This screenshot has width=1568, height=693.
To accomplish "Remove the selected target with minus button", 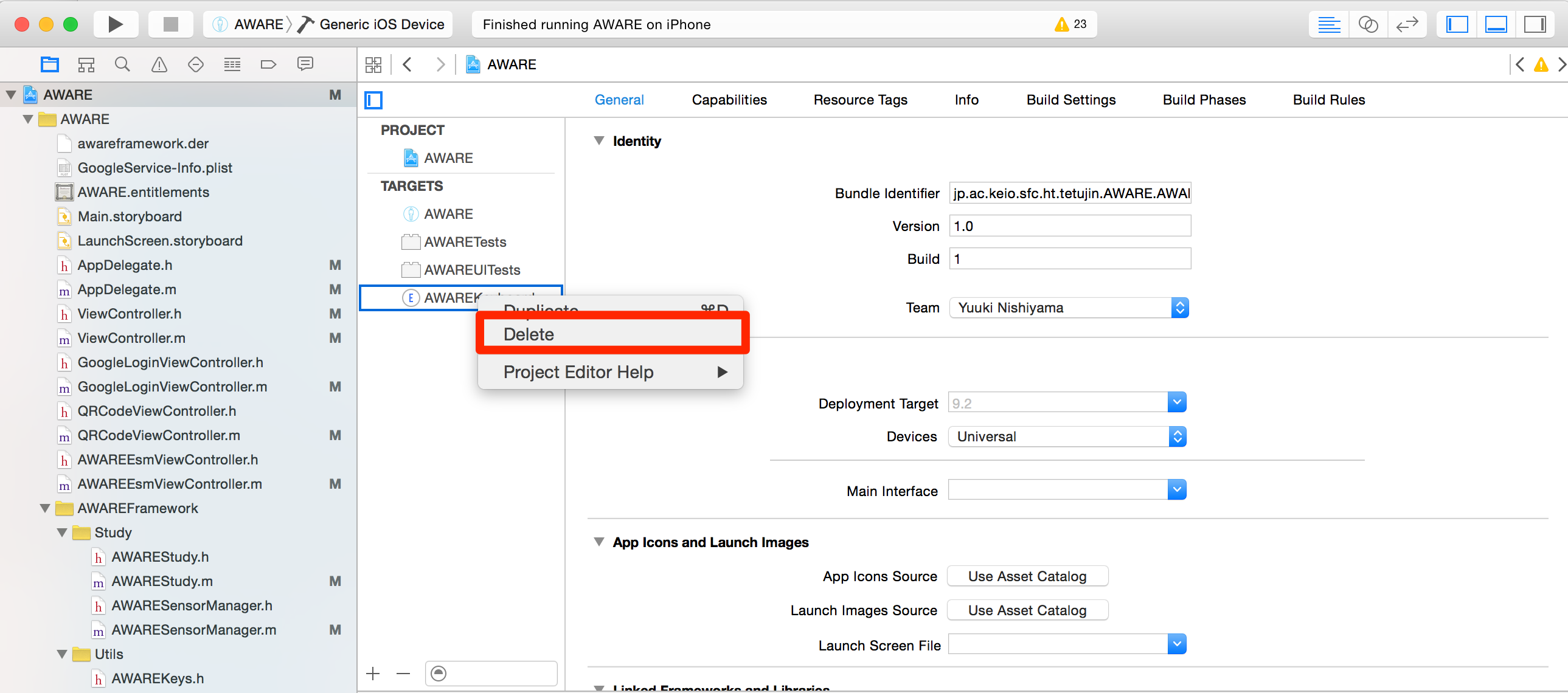I will pos(403,674).
